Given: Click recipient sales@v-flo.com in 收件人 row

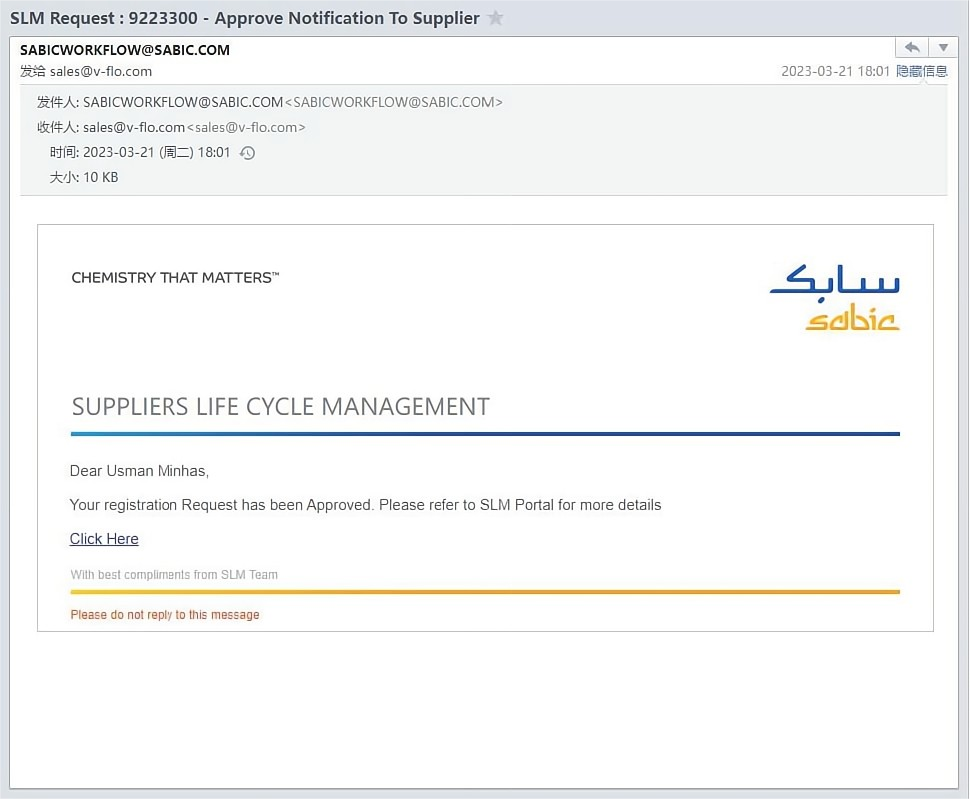Looking at the screenshot, I should tap(134, 127).
